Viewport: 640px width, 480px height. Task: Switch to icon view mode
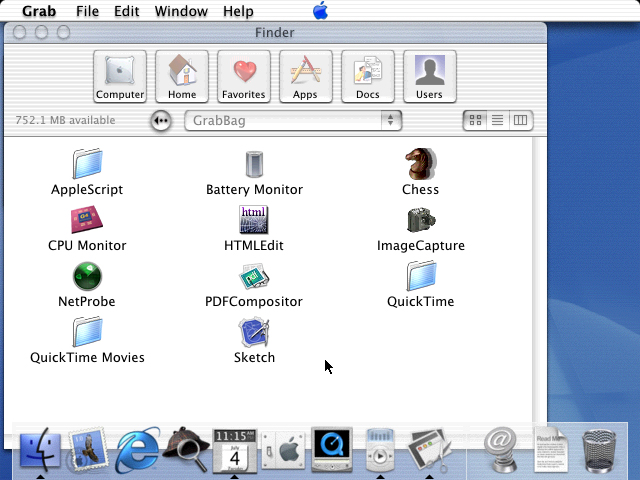pyautogui.click(x=475, y=120)
